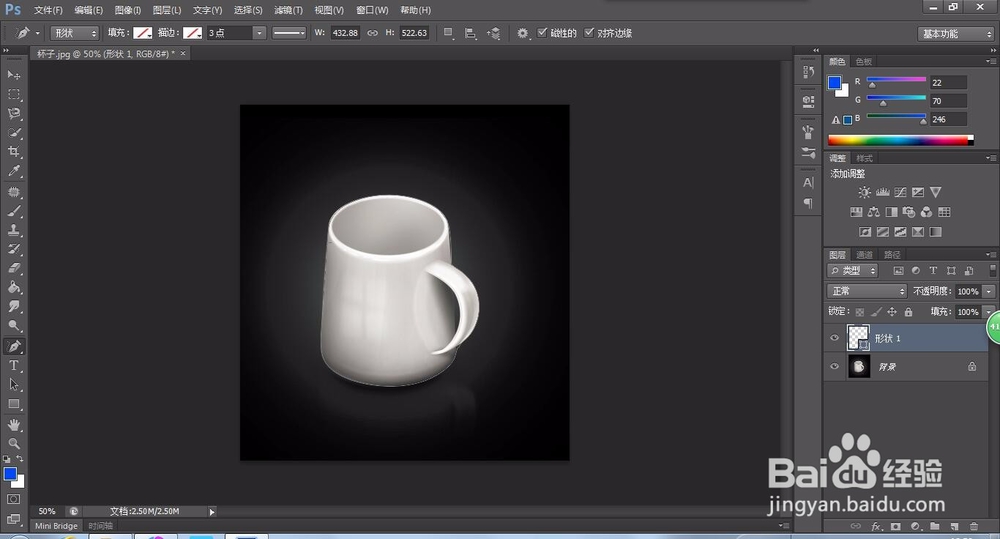This screenshot has height=539, width=1000.
Task: Select the Move tool in the toolbox
Action: click(x=14, y=75)
